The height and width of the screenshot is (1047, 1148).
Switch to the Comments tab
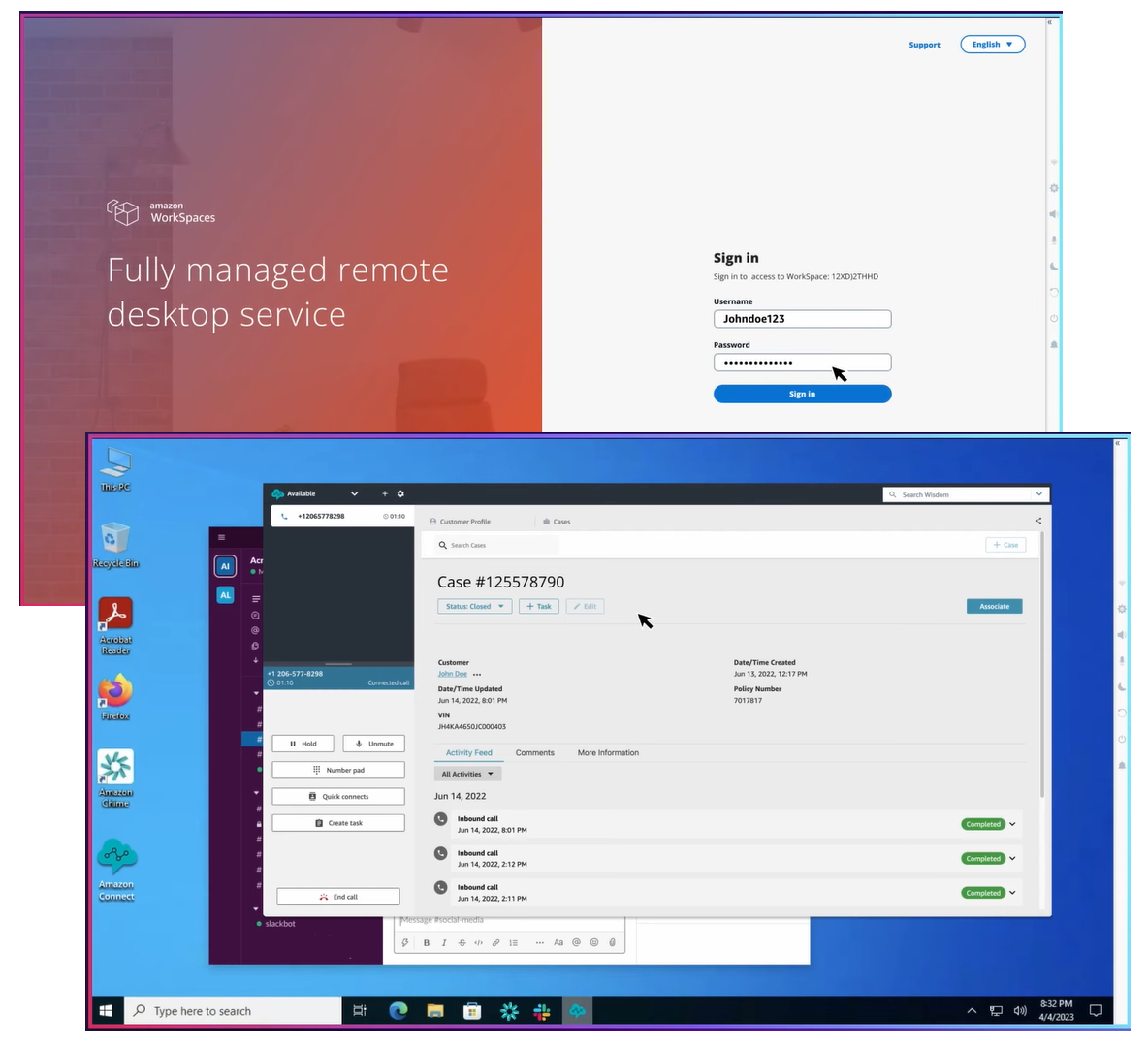(x=535, y=752)
